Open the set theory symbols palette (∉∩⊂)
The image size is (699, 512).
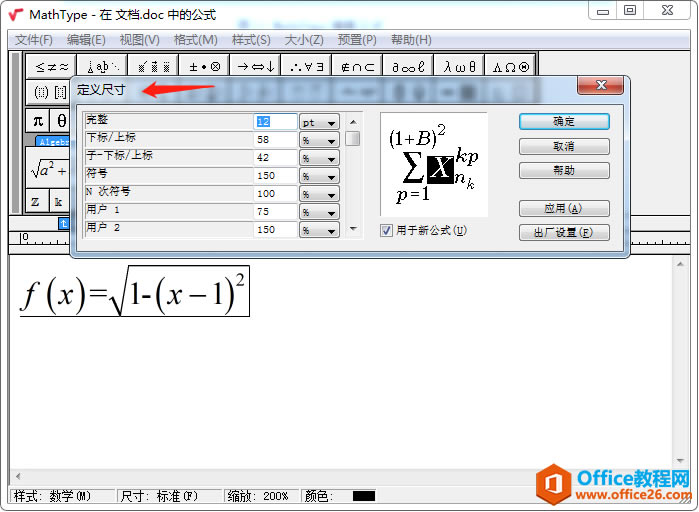(357, 66)
